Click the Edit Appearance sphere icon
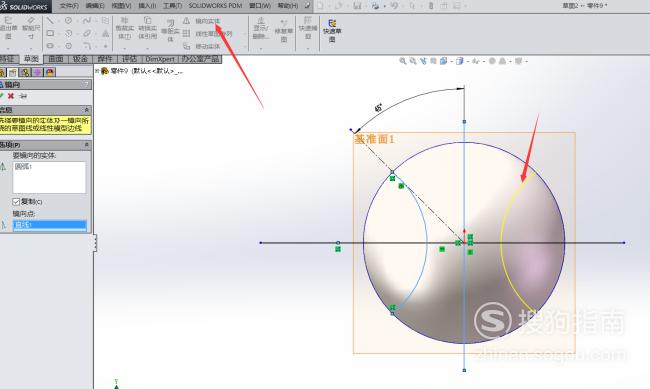The width and height of the screenshot is (650, 389). tap(492, 61)
